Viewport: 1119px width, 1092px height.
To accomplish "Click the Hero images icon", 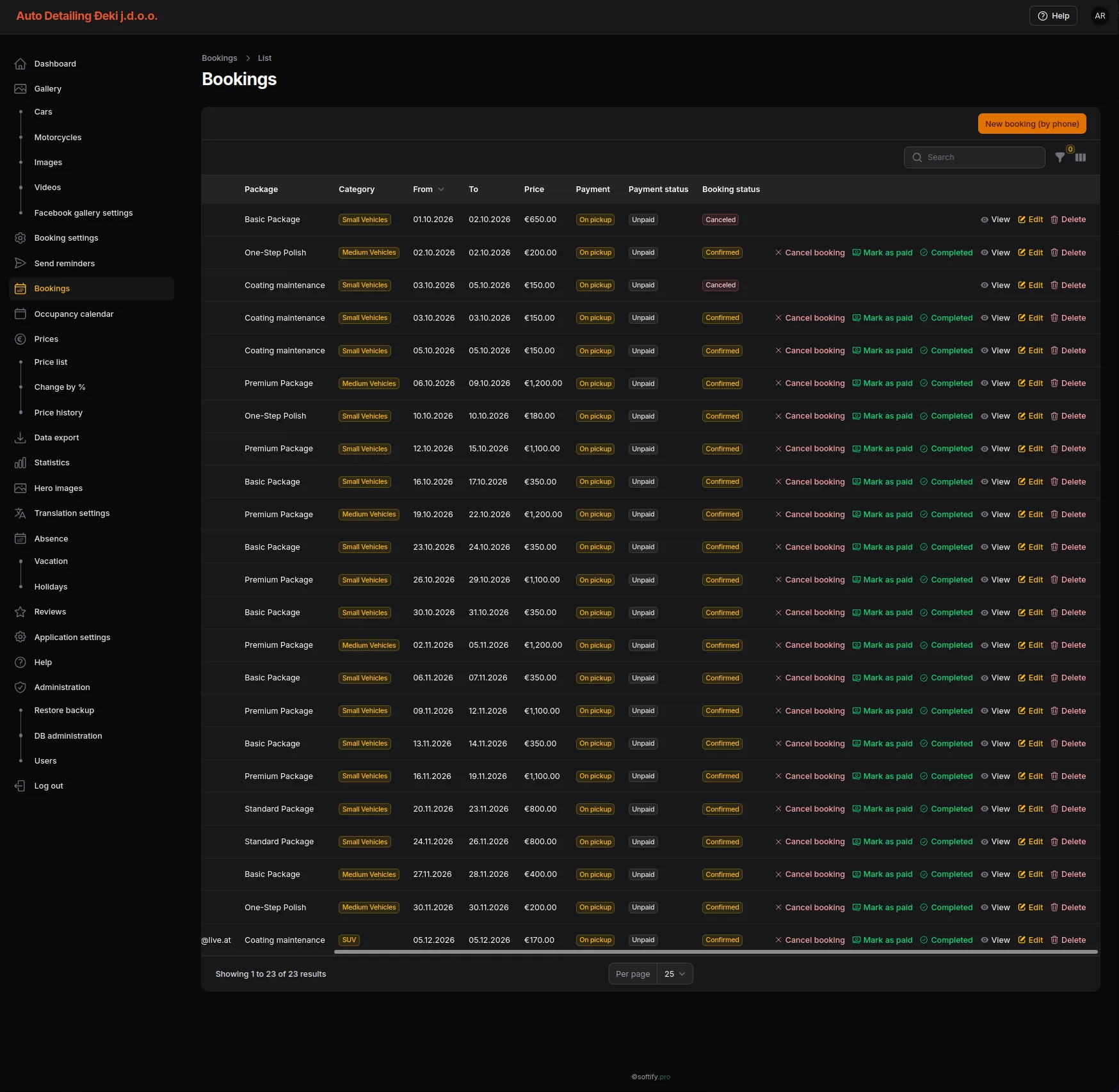I will 20,488.
